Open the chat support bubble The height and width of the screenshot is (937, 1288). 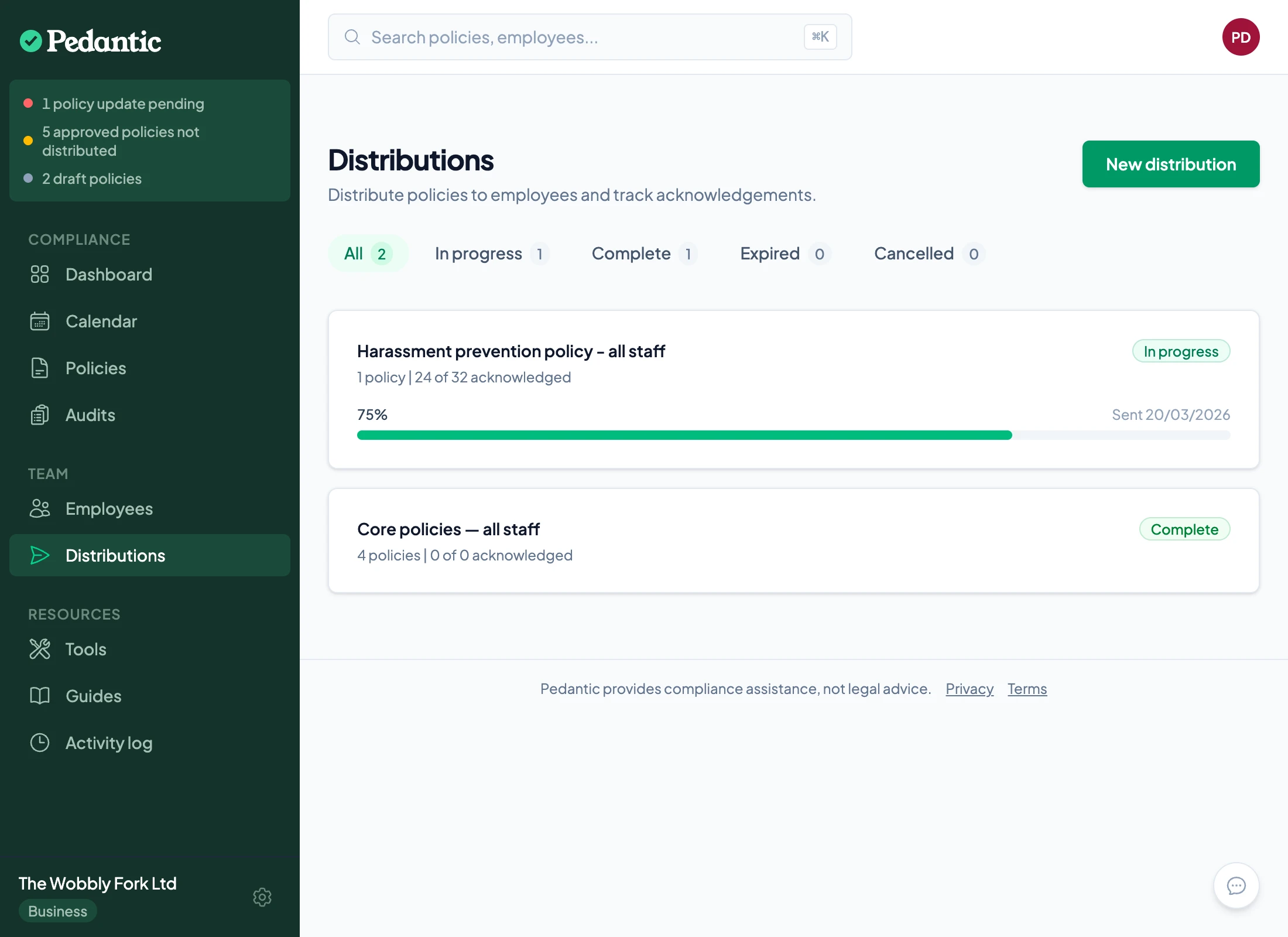pos(1236,885)
